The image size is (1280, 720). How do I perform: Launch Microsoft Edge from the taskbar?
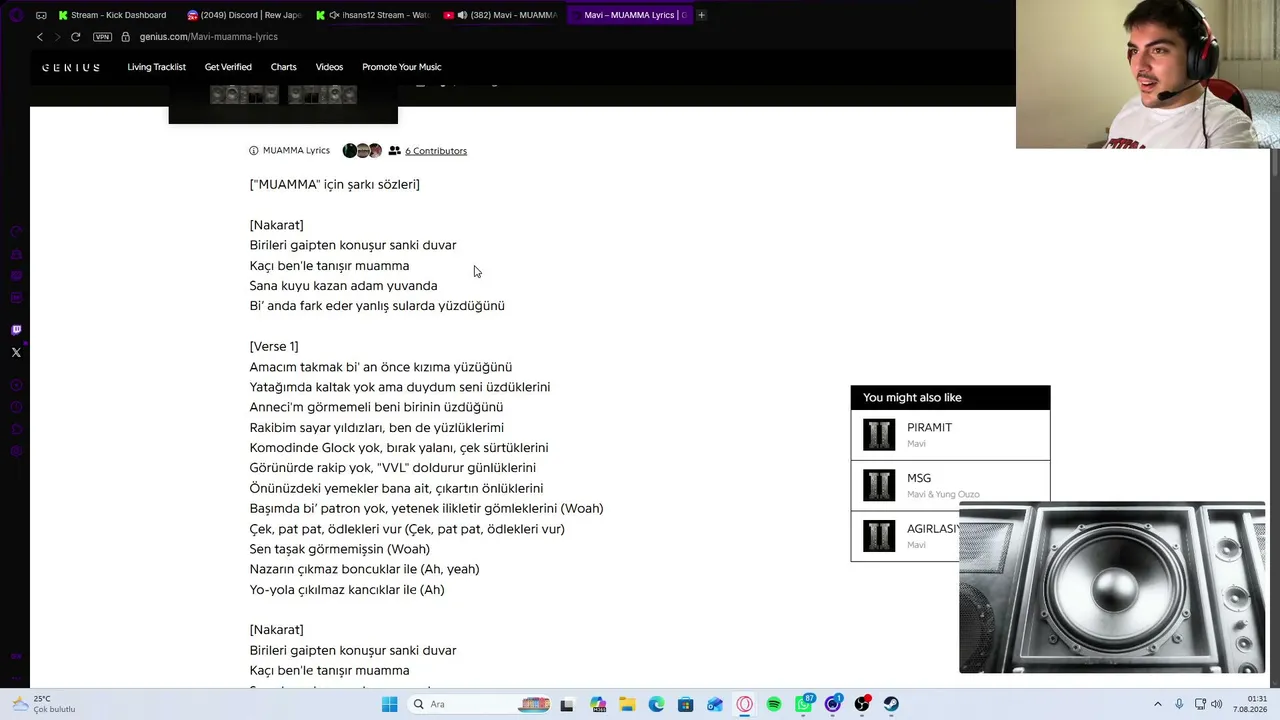[656, 704]
